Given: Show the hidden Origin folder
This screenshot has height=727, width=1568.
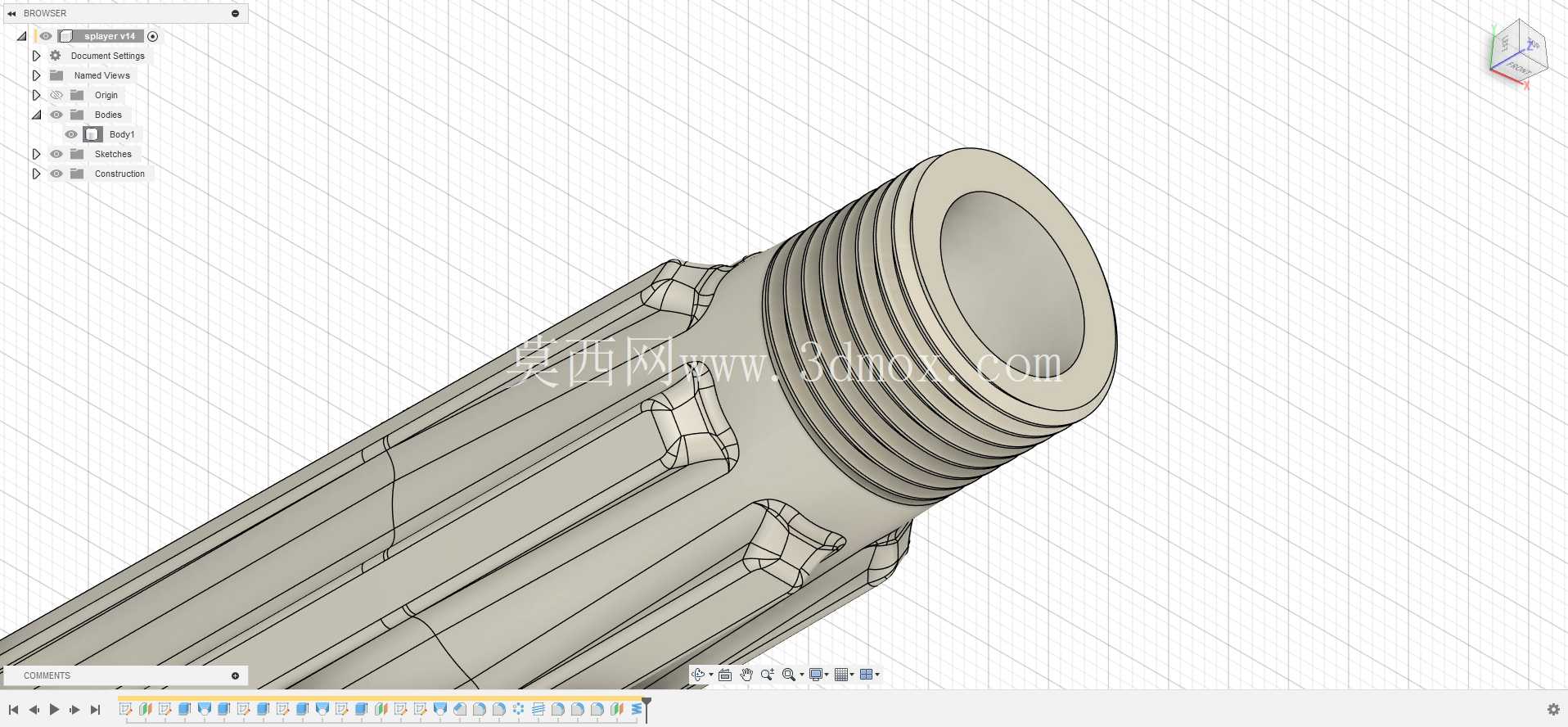Looking at the screenshot, I should [56, 95].
